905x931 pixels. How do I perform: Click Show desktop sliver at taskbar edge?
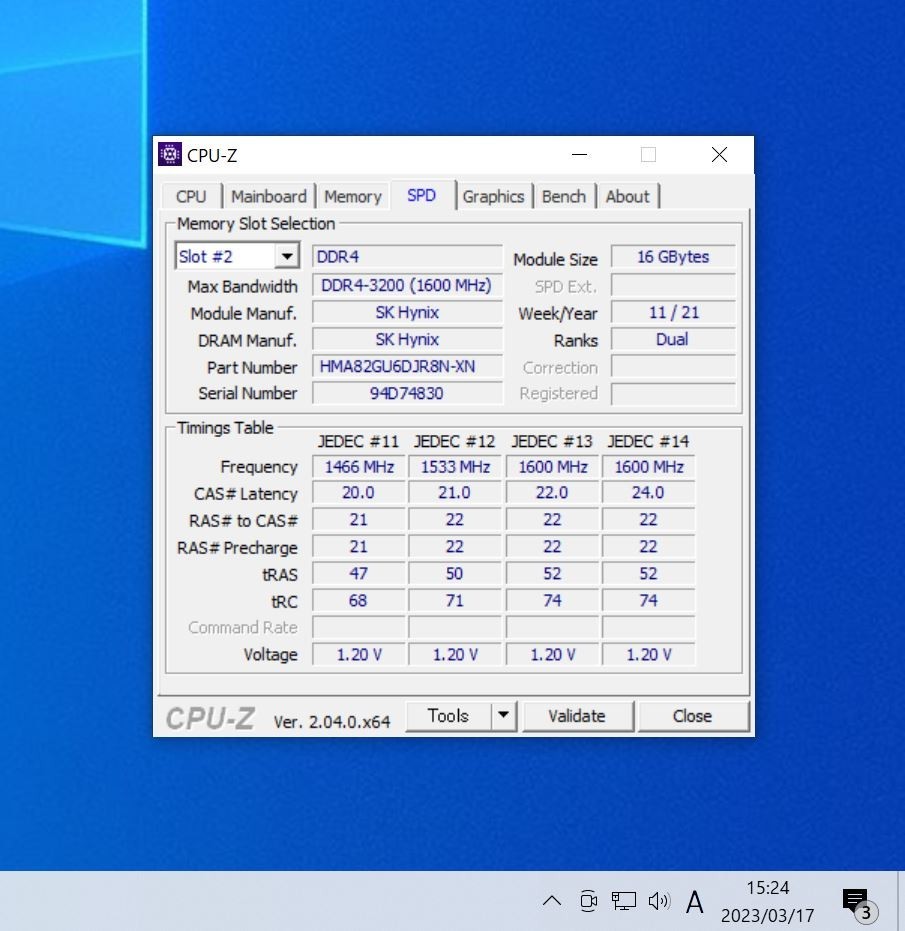[901, 901]
